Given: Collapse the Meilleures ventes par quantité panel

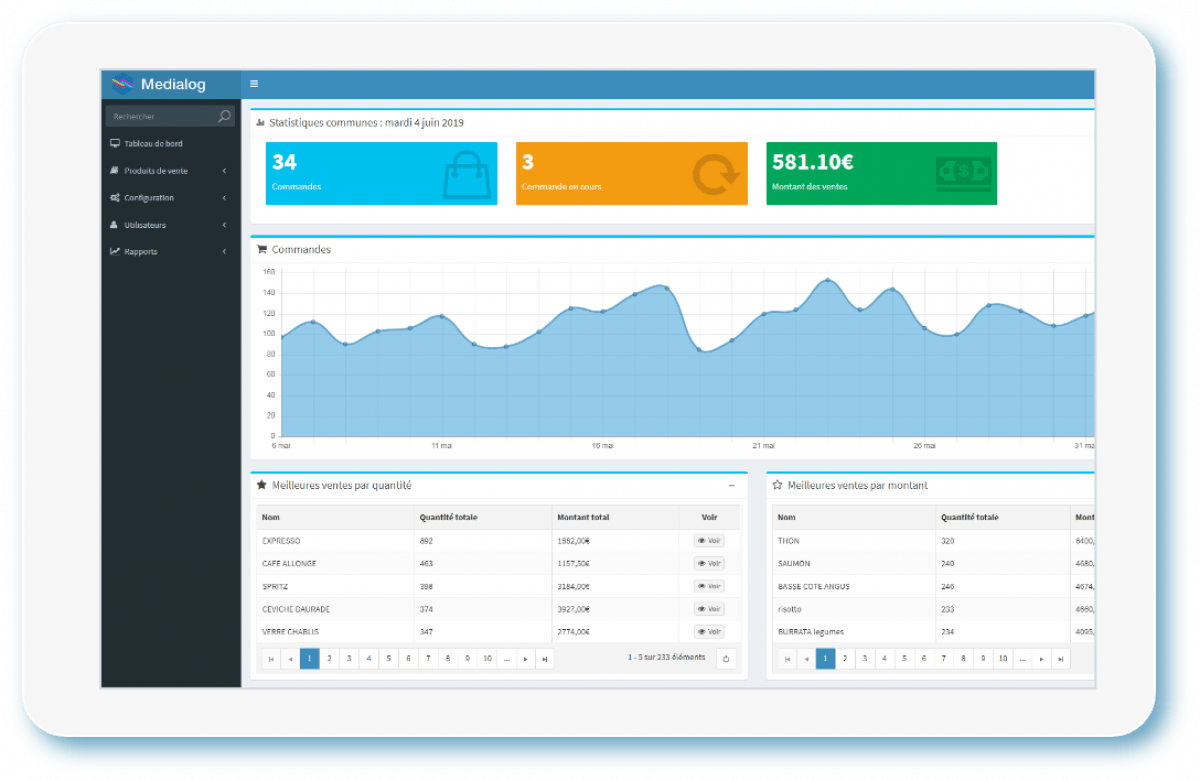Looking at the screenshot, I should [732, 485].
